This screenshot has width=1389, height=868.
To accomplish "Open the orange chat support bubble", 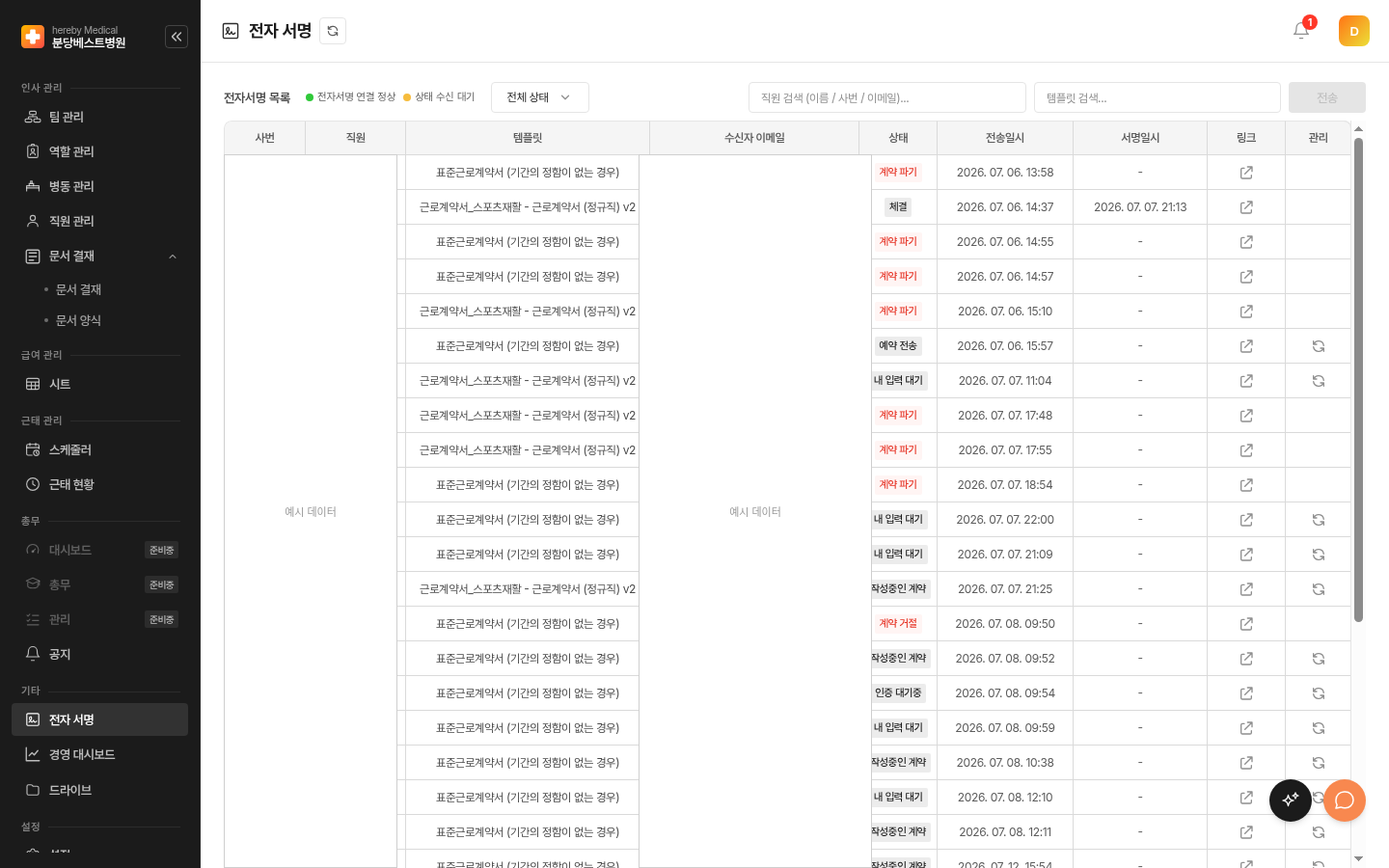I will click(1345, 800).
